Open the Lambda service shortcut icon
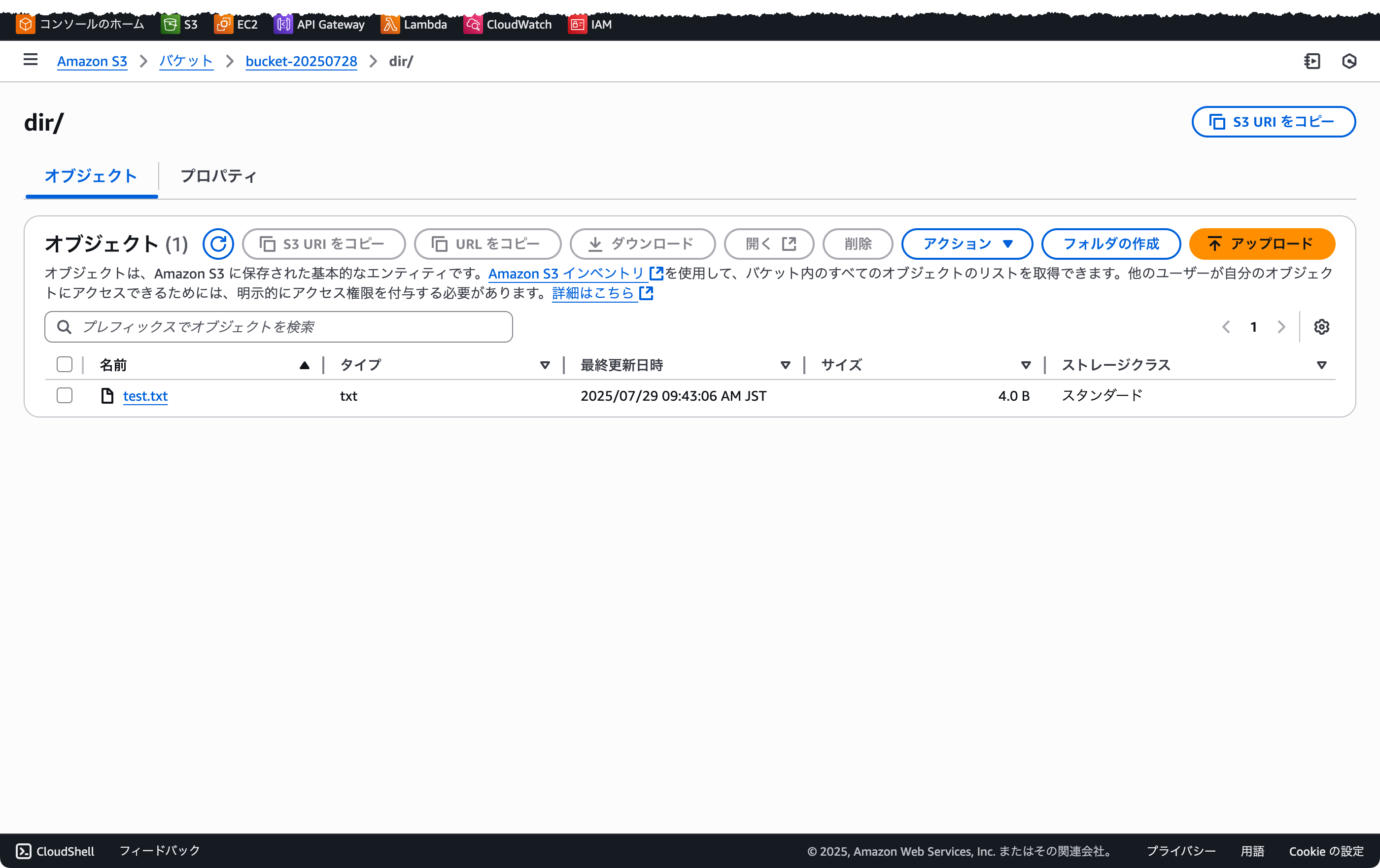The image size is (1380, 868). coord(390,24)
